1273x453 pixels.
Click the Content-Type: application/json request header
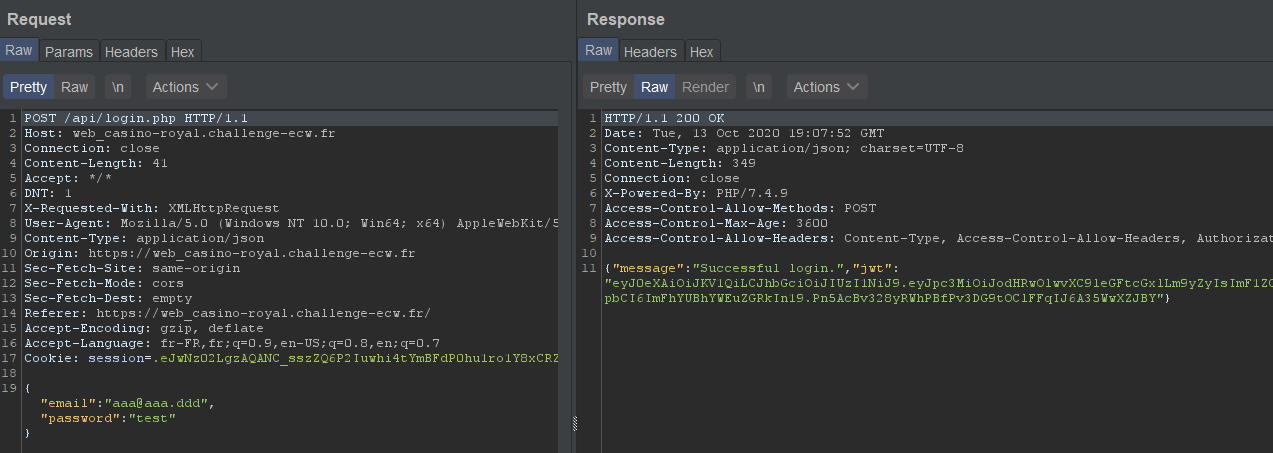pyautogui.click(x=144, y=238)
